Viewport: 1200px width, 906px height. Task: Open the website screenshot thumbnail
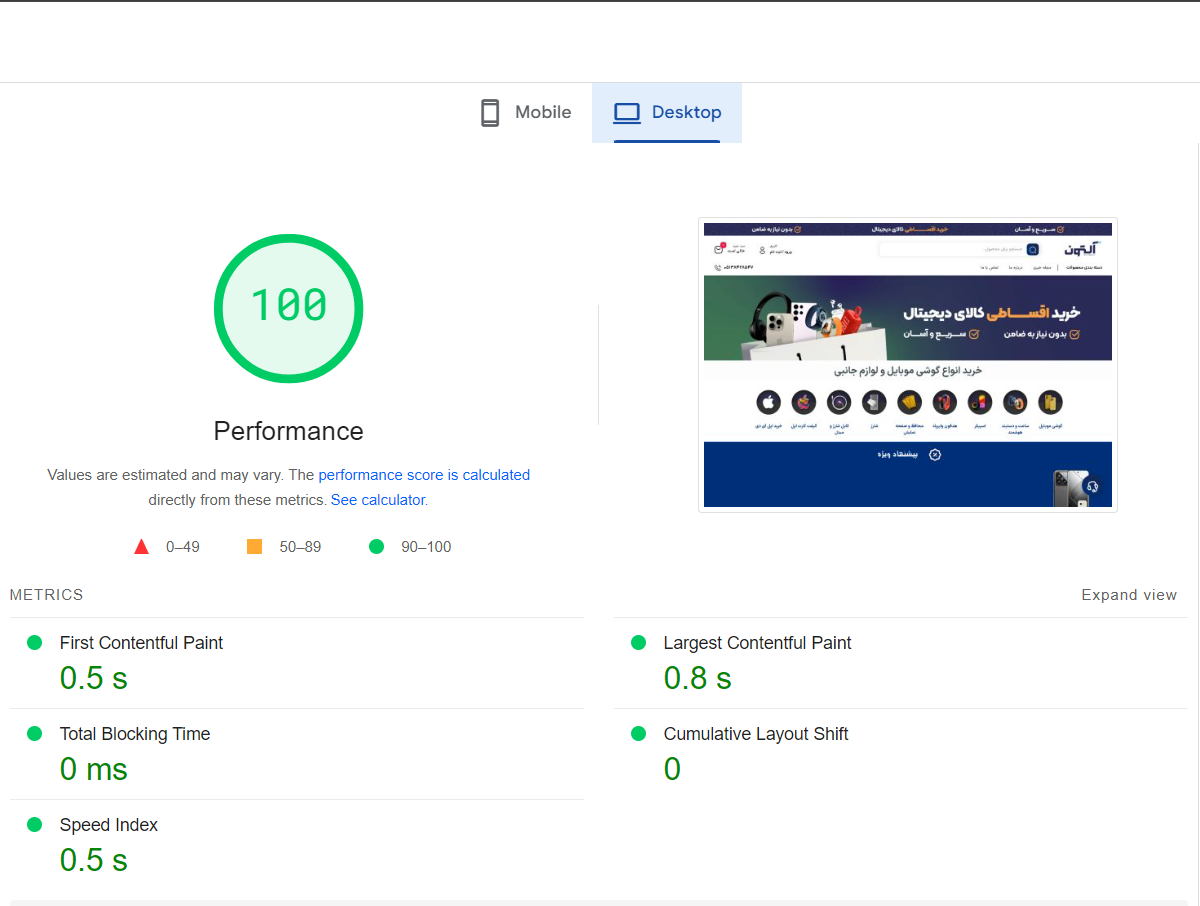coord(908,365)
